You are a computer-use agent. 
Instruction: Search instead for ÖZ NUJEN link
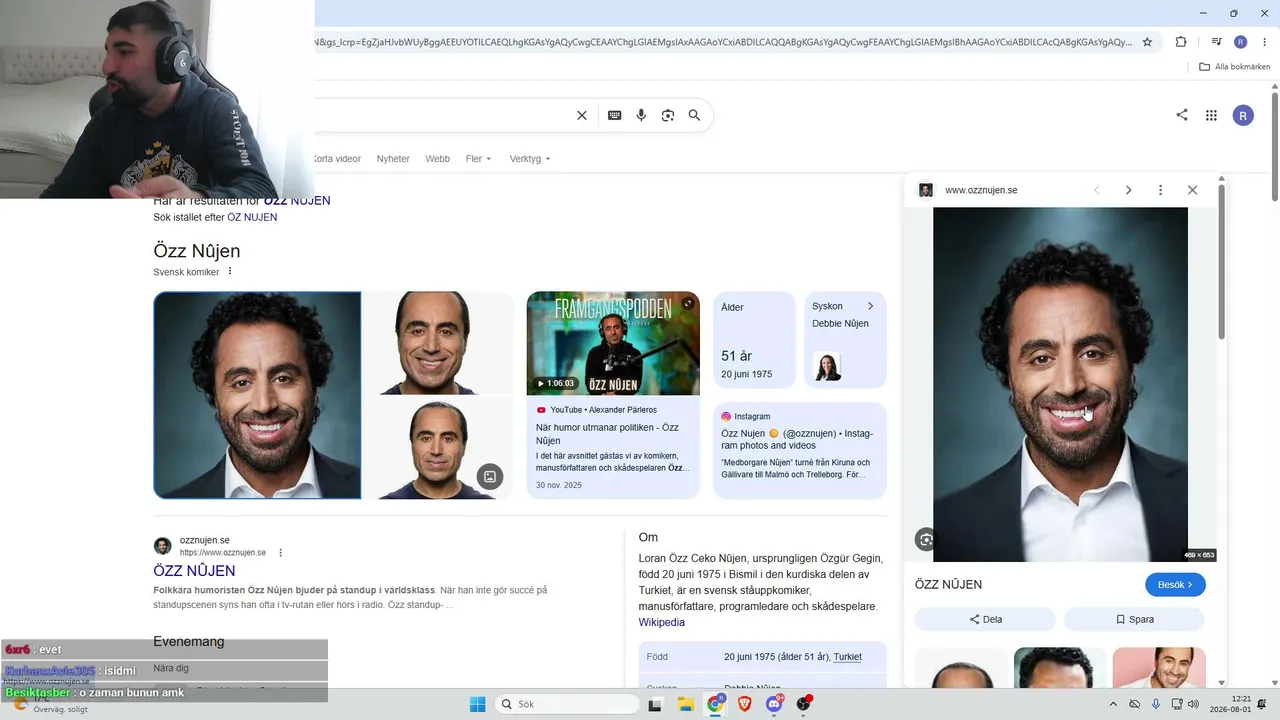tap(252, 217)
